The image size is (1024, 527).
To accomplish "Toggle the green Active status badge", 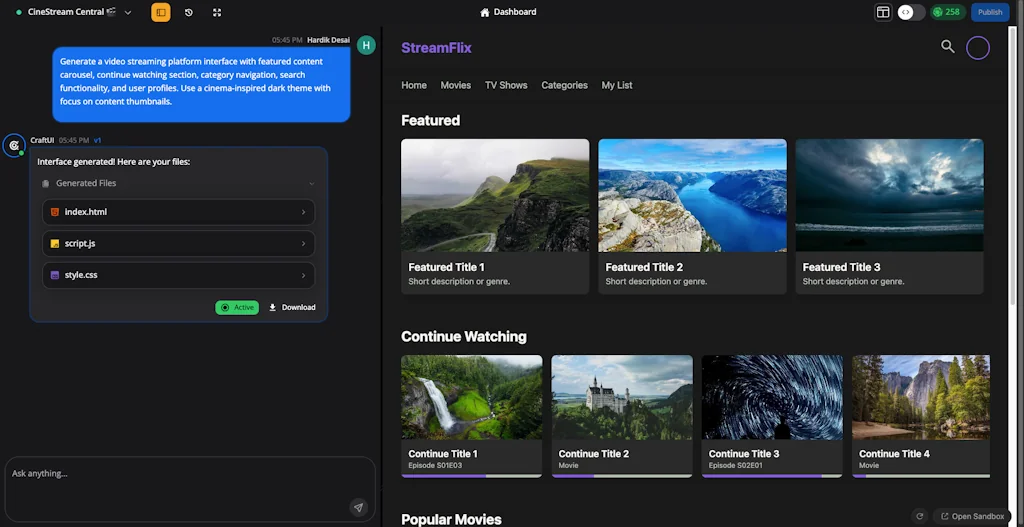I will pyautogui.click(x=237, y=307).
